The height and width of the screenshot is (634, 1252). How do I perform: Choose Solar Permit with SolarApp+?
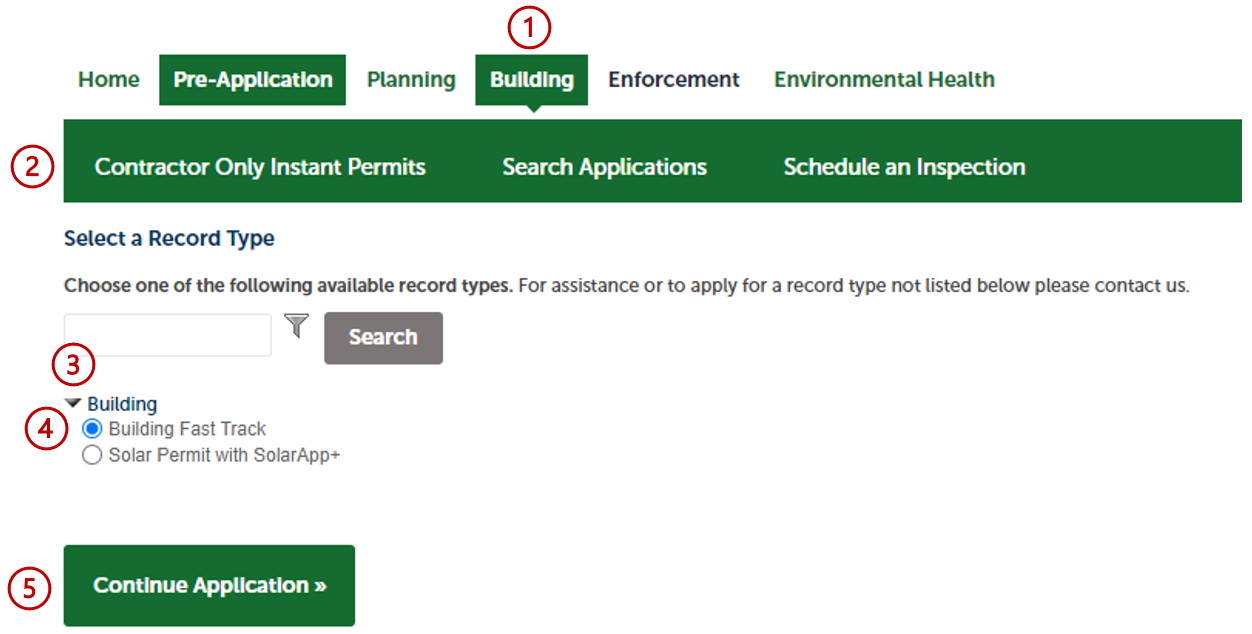[x=92, y=454]
